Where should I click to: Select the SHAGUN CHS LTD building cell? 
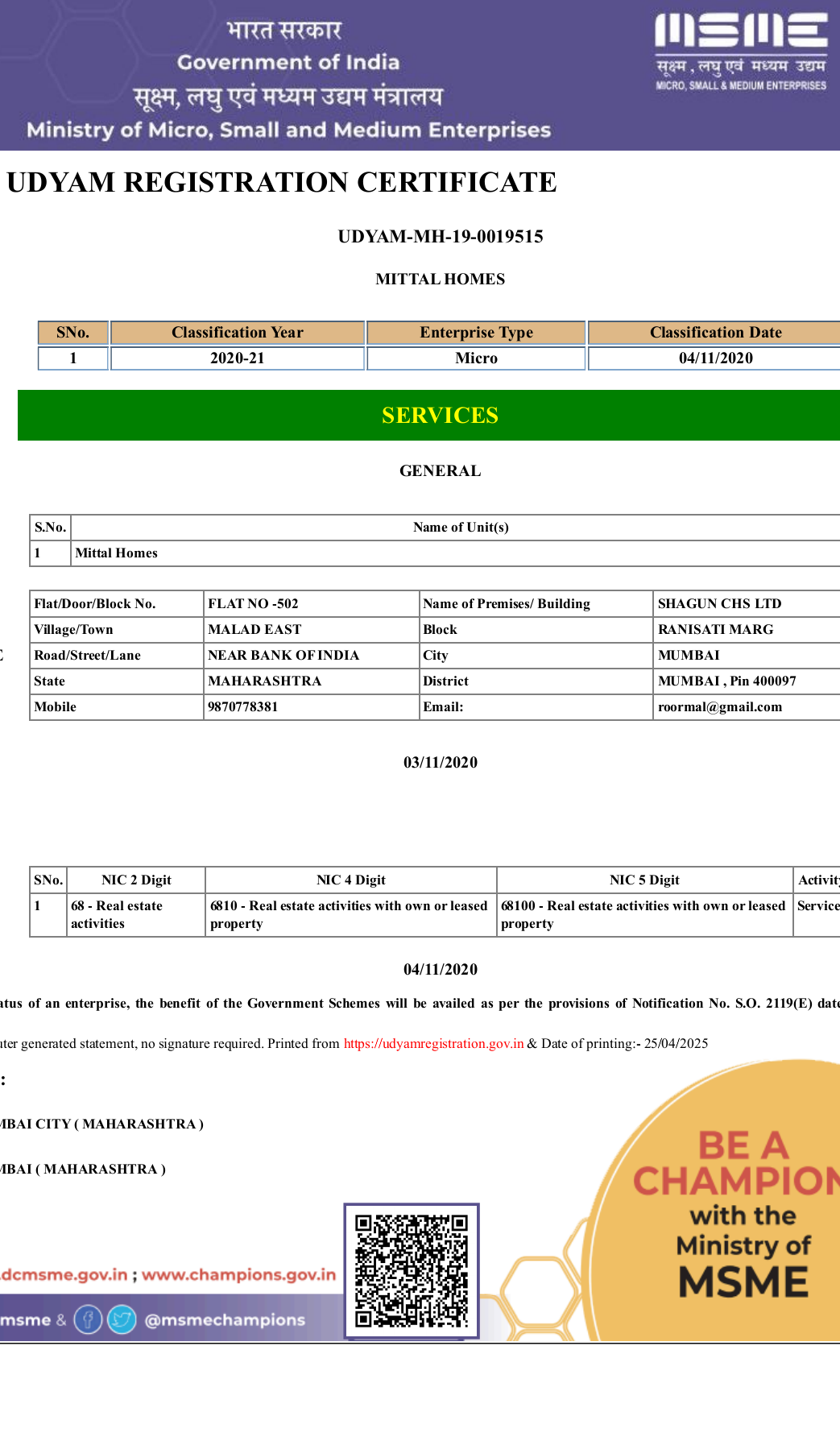[719, 604]
